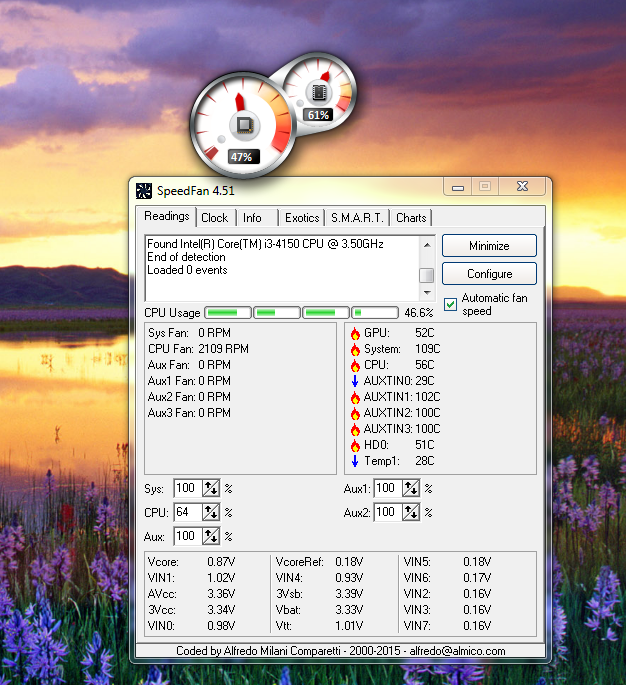Click the GPU temperature flame icon

pos(355,333)
